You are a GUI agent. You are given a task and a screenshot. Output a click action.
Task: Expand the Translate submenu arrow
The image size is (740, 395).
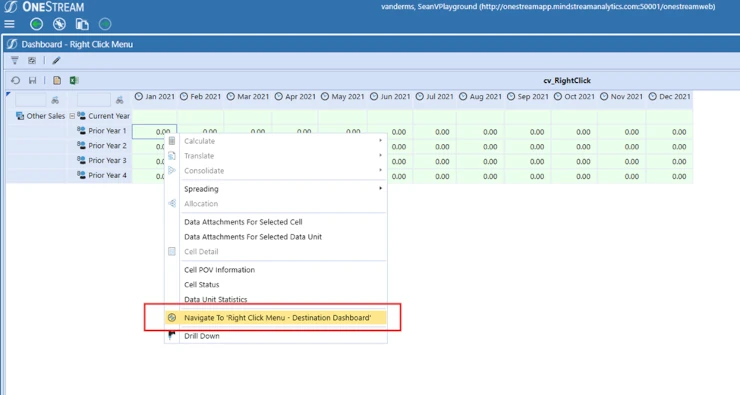tap(380, 155)
